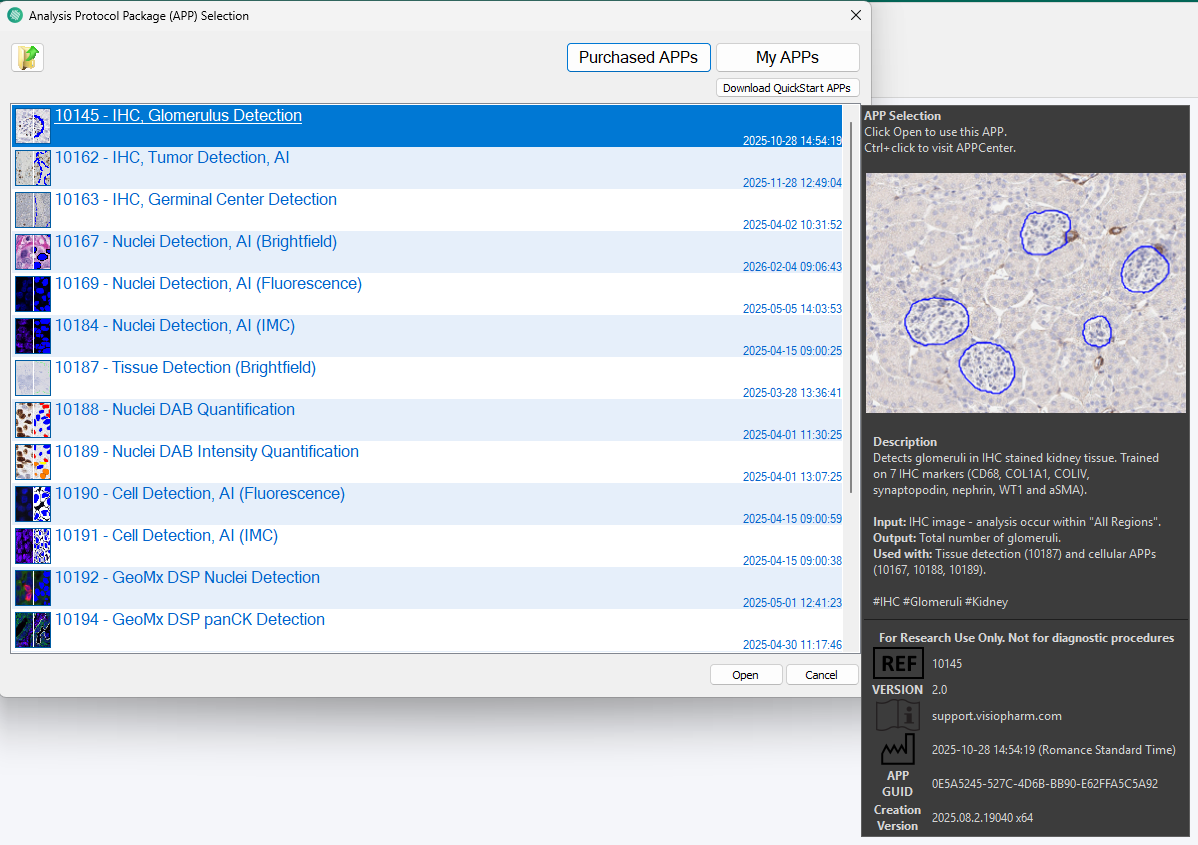The image size is (1198, 845).
Task: Click thumbnail icon of 10189 DAB Intensity Quantification
Action: pos(33,462)
